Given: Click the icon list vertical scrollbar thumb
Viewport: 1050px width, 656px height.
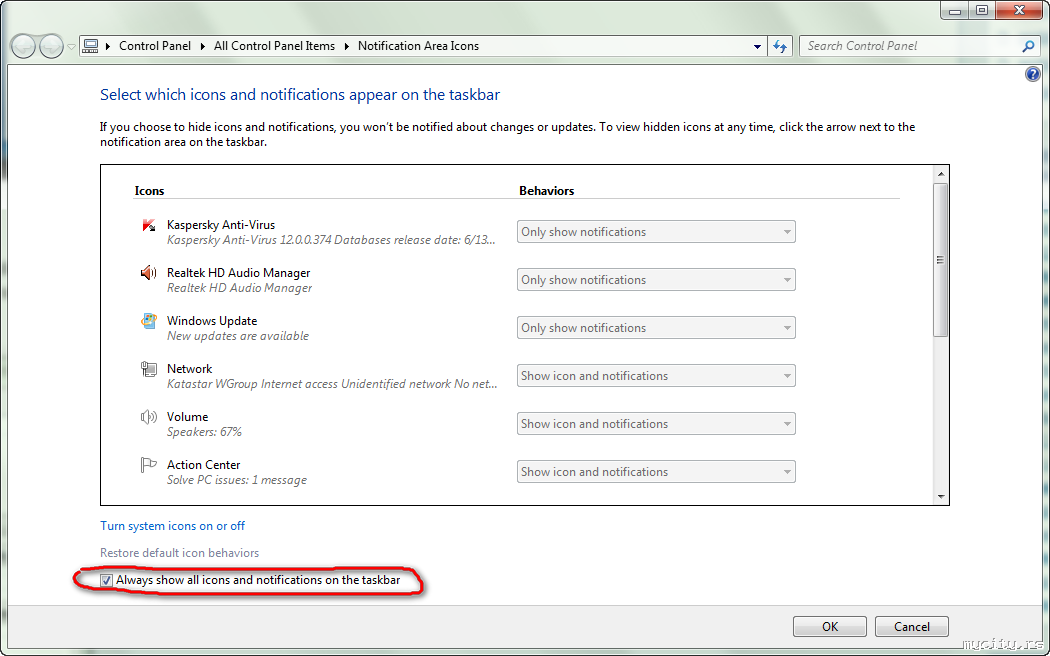Looking at the screenshot, I should click(x=940, y=260).
